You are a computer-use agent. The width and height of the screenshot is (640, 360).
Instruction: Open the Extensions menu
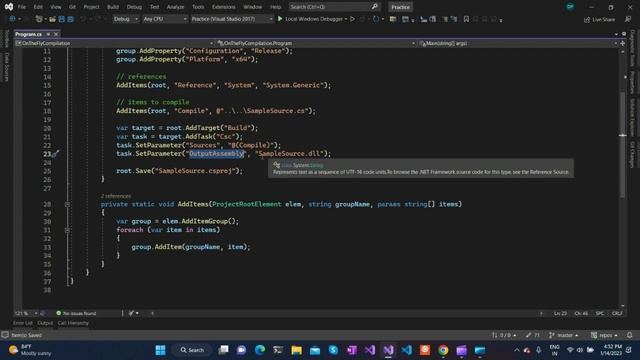223,7
